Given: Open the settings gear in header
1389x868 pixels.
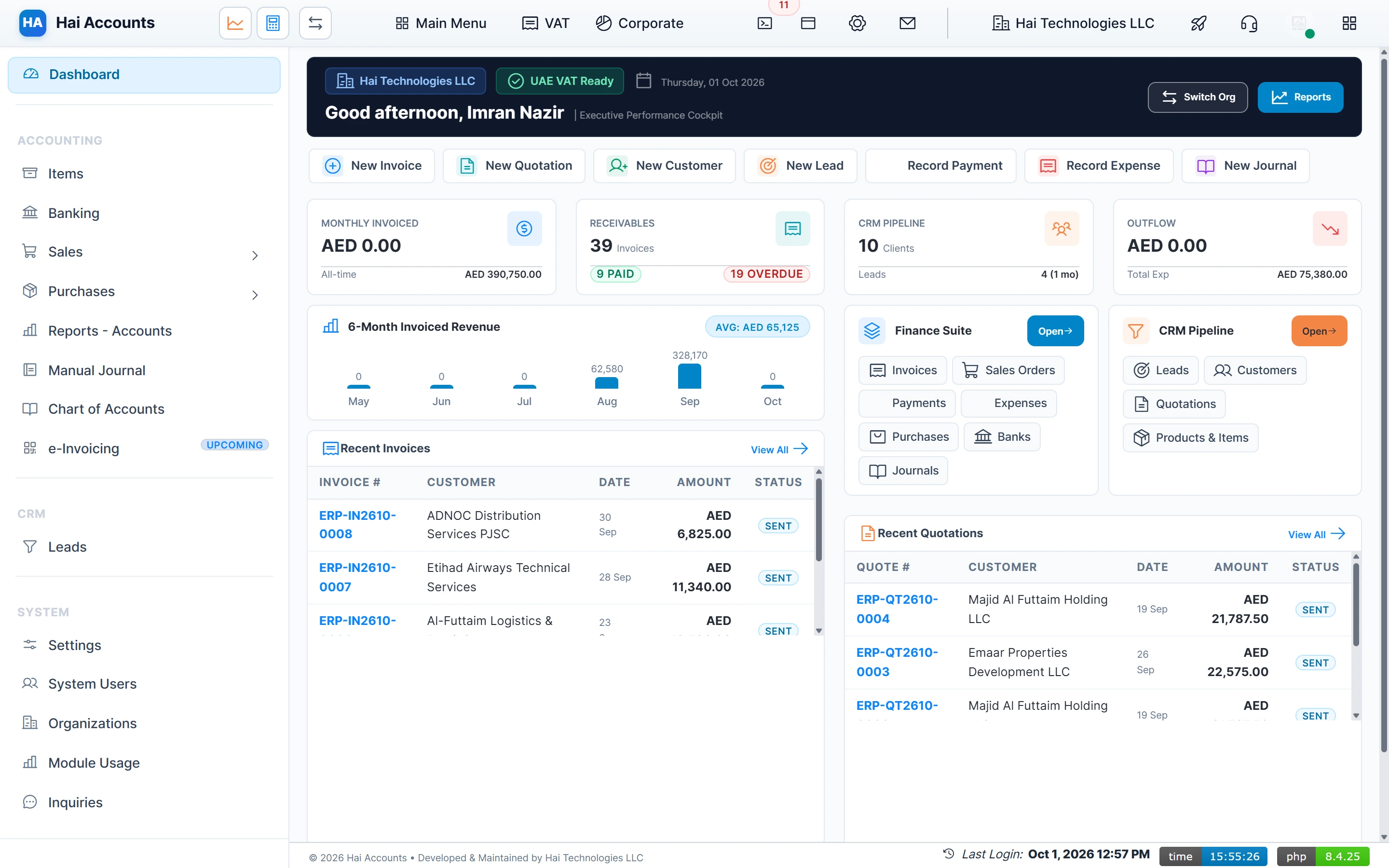Looking at the screenshot, I should click(x=857, y=23).
